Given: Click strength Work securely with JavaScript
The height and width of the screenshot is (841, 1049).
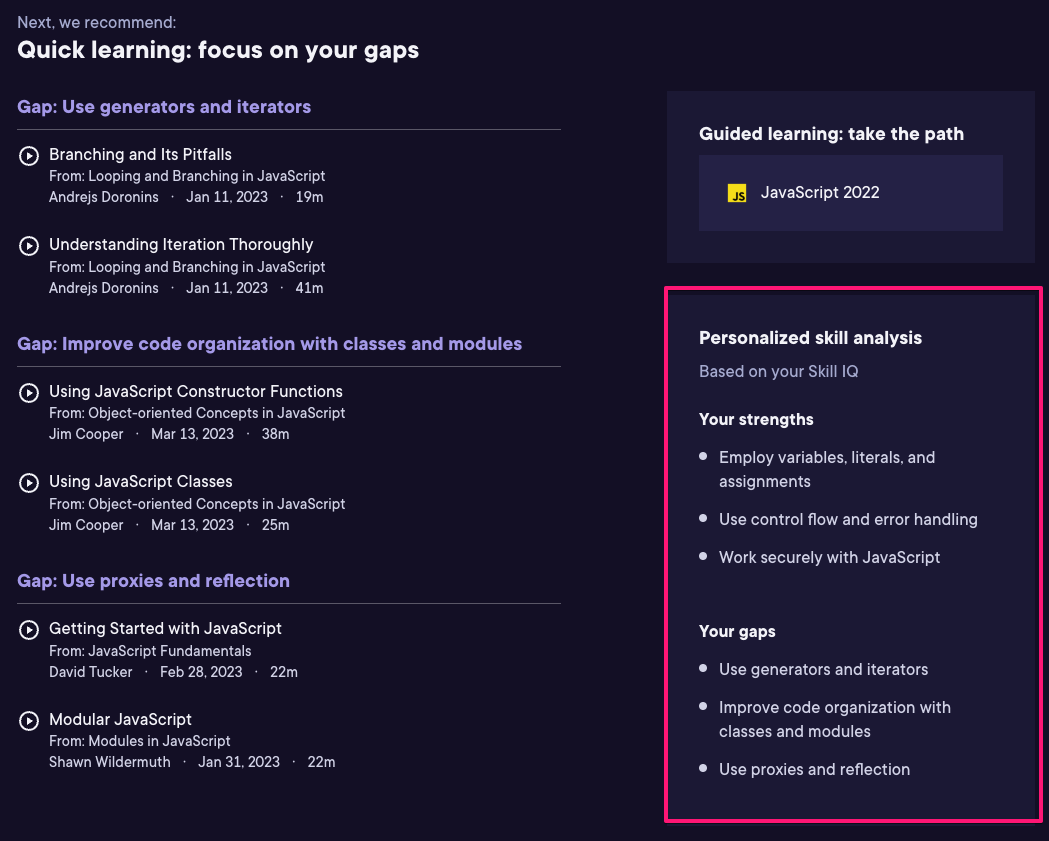Looking at the screenshot, I should coord(830,557).
